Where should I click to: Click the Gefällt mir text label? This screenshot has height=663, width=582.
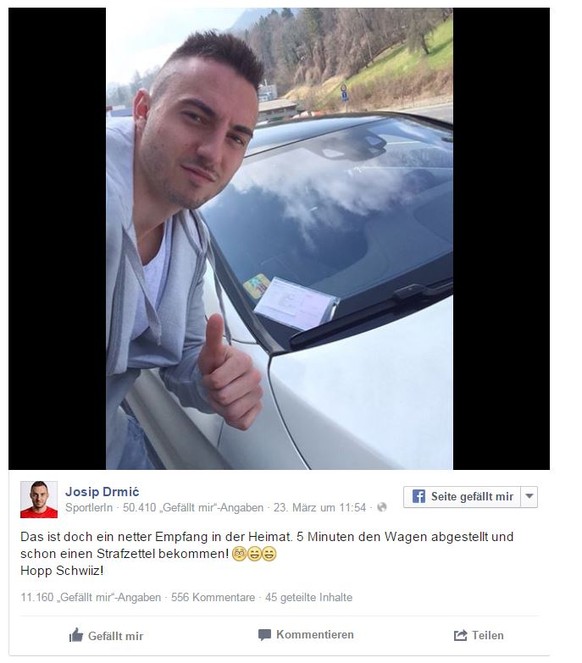point(115,636)
